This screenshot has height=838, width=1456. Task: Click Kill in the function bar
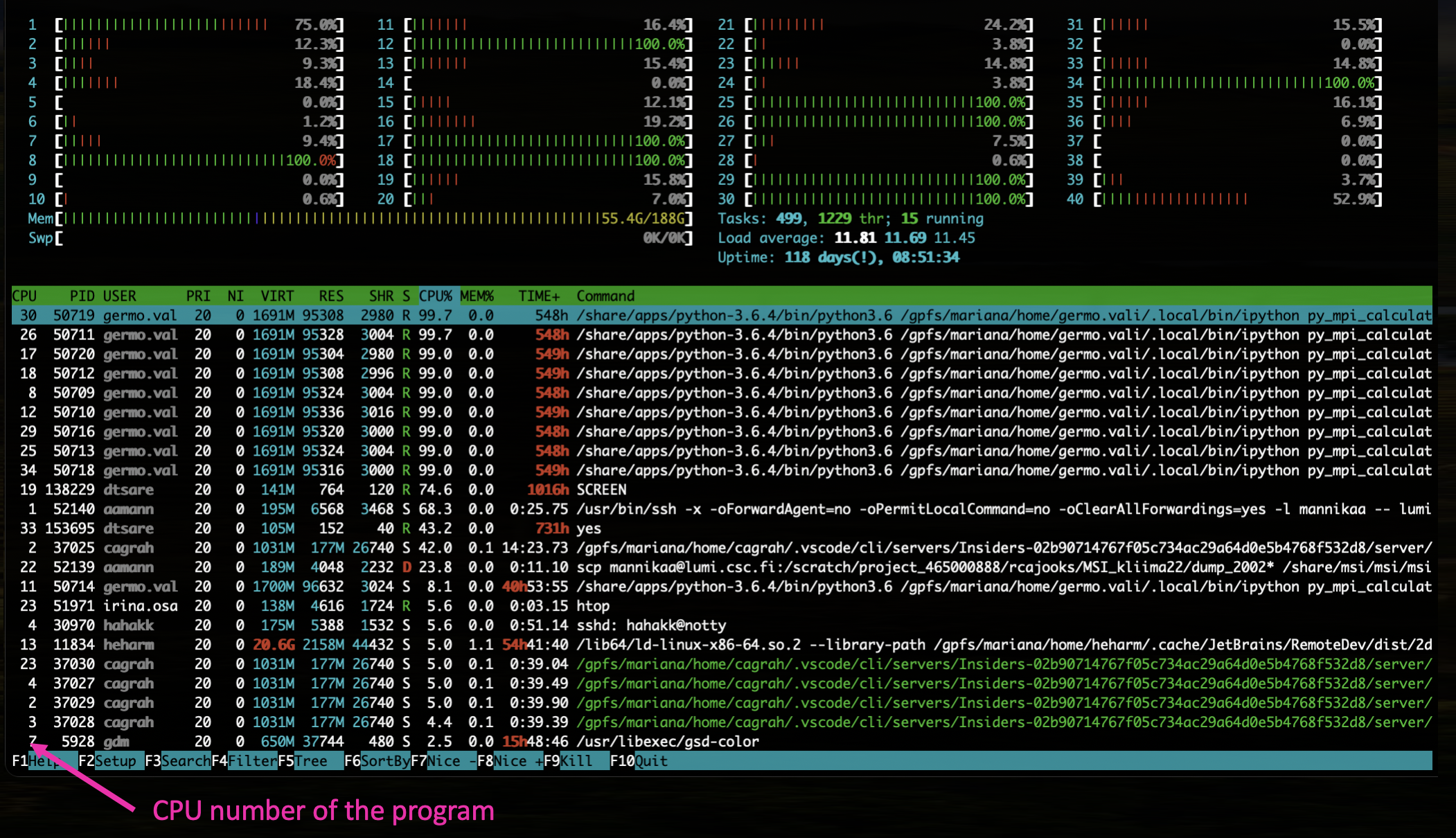tap(585, 760)
